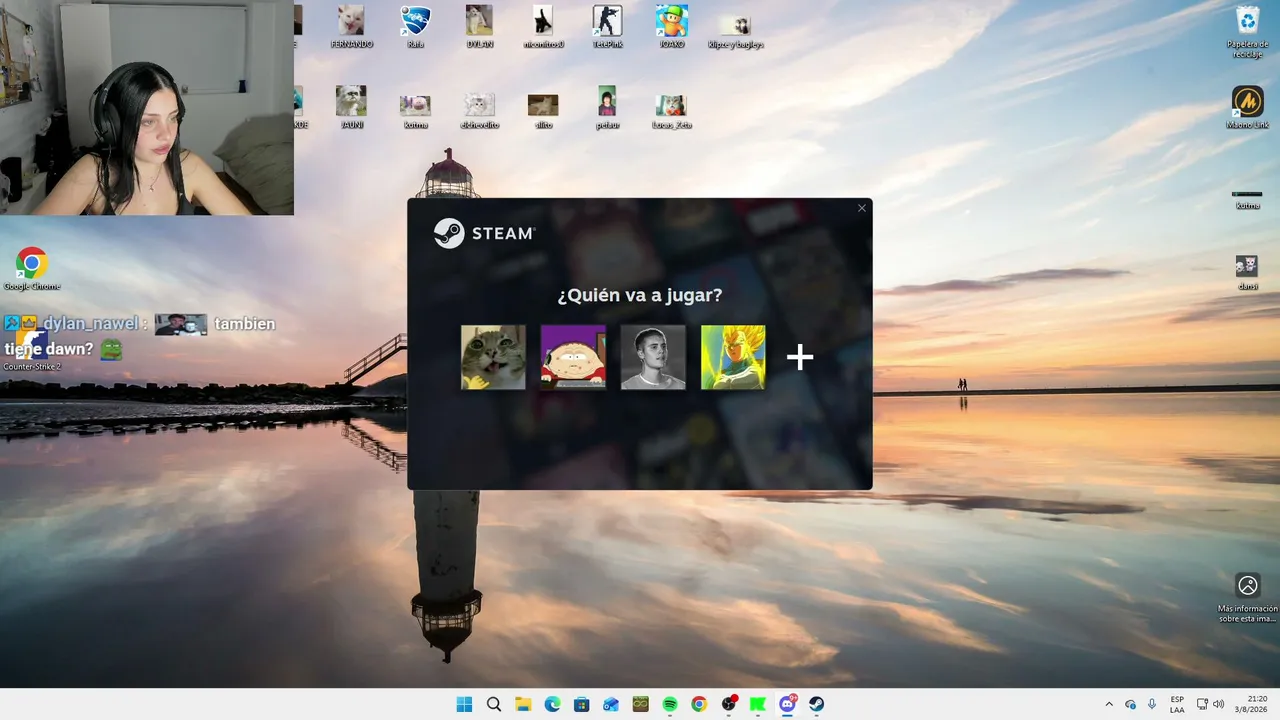Switch to Steam in the taskbar
Screen dimensions: 1280x720
pyautogui.click(x=816, y=704)
